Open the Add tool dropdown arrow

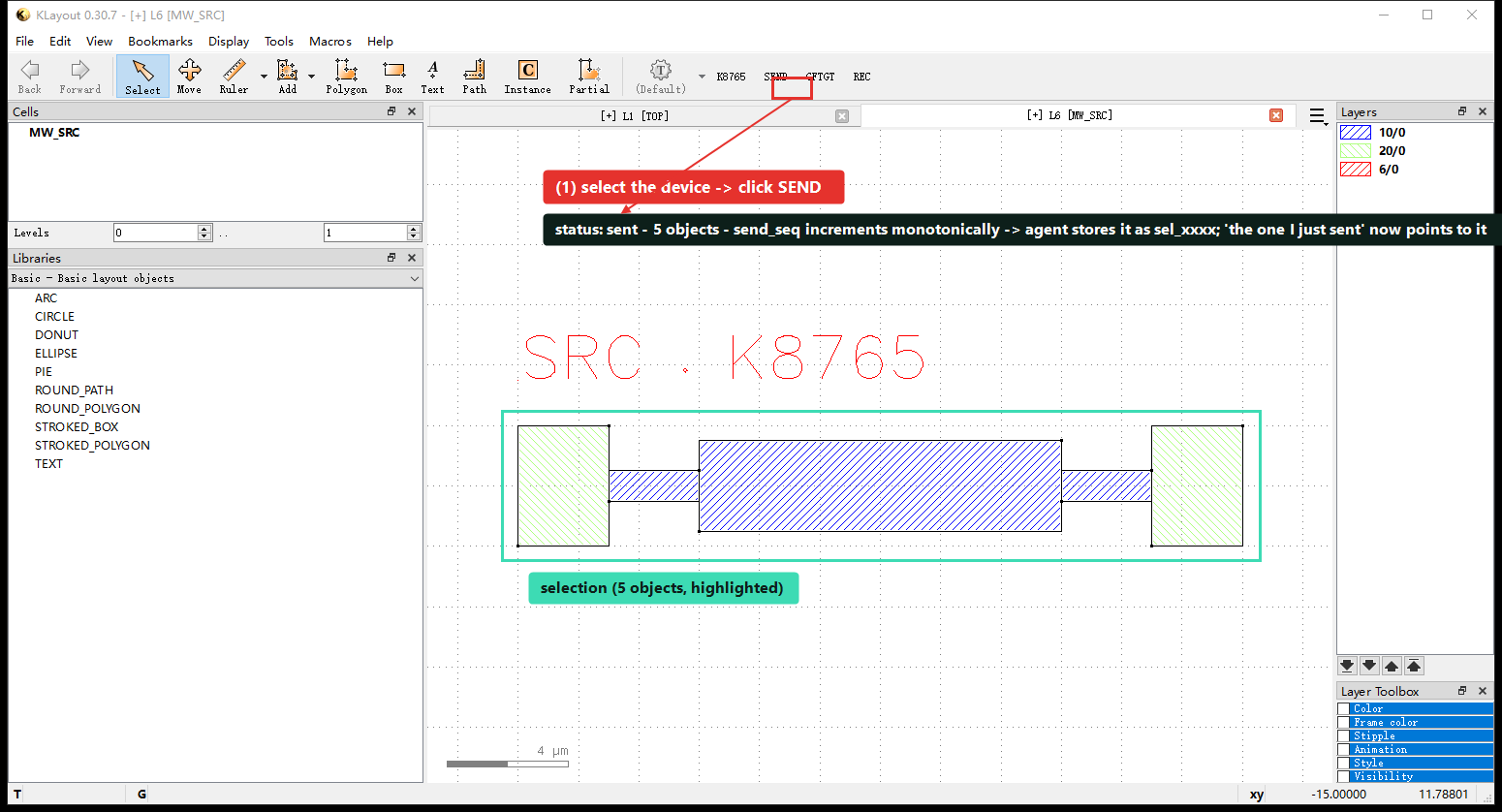coord(311,77)
